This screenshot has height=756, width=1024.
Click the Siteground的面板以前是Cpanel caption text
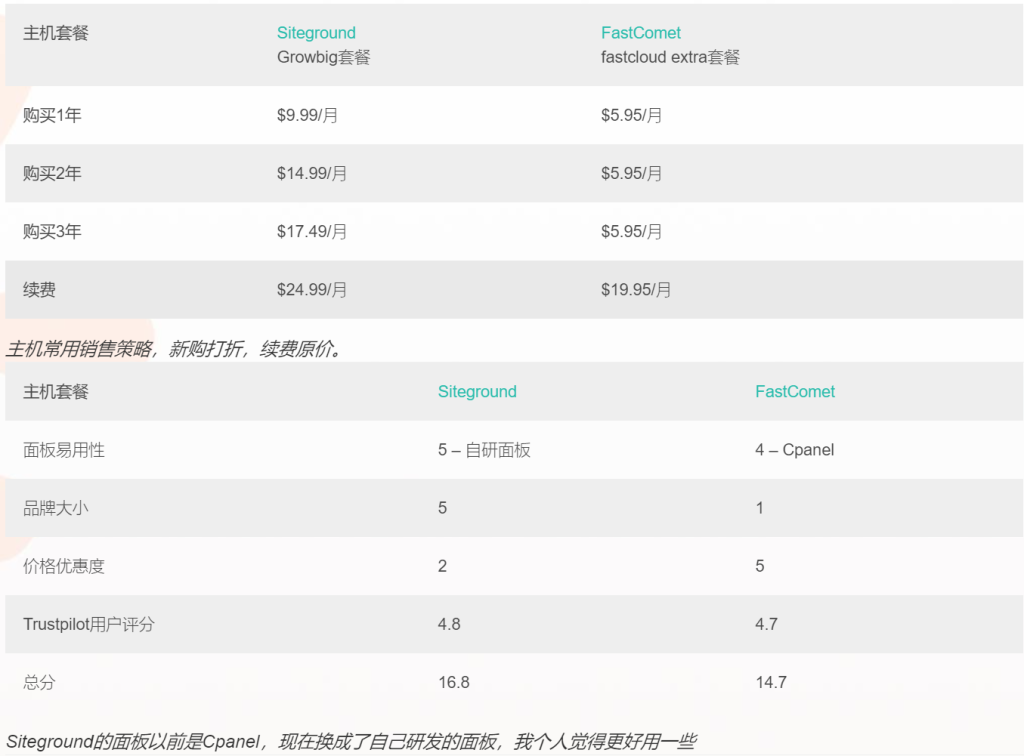[351, 742]
